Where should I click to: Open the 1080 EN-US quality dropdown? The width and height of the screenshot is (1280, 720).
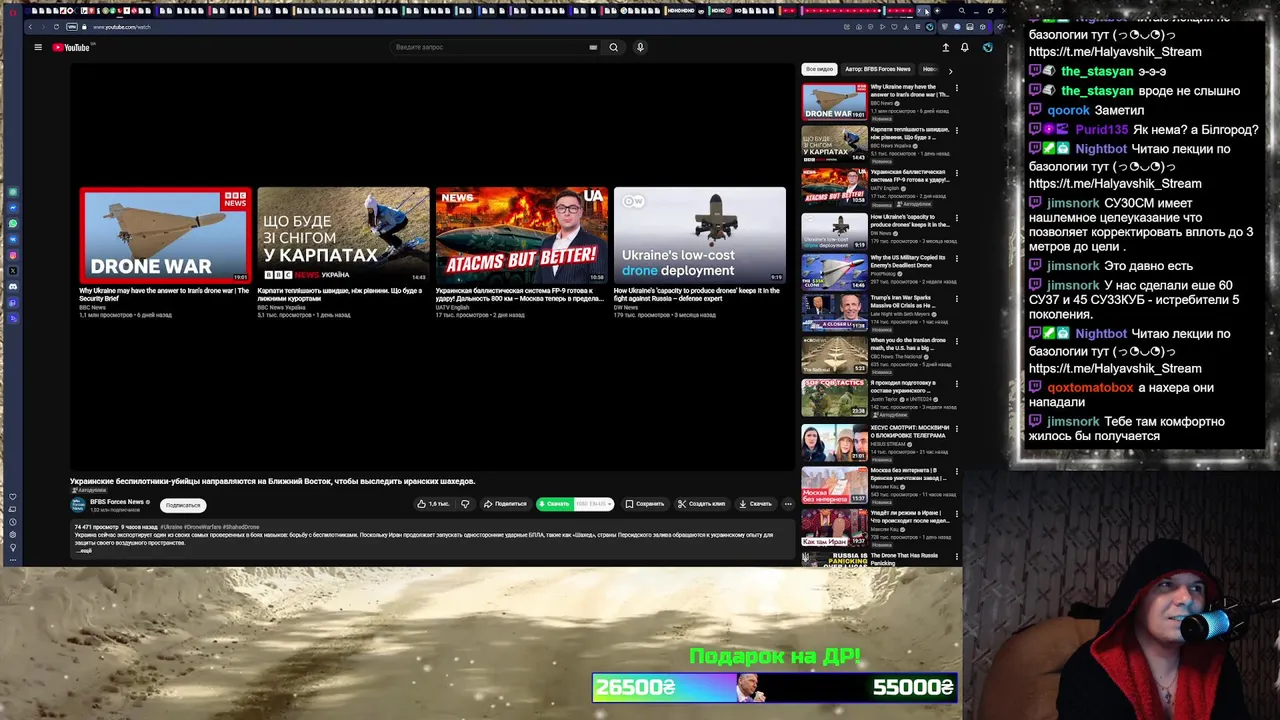point(594,504)
